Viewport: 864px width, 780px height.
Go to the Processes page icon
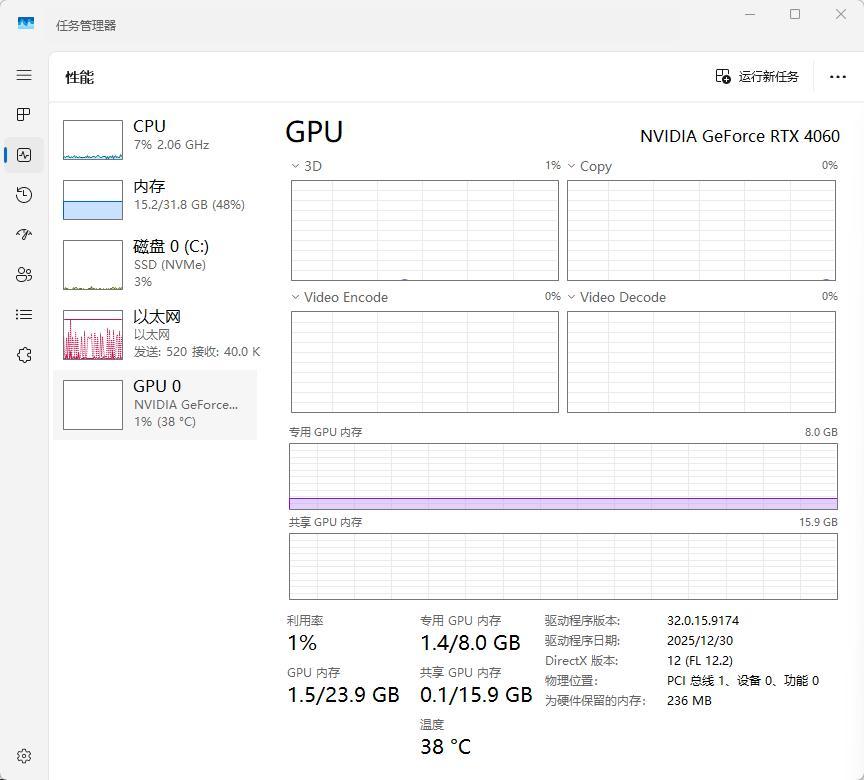click(24, 115)
